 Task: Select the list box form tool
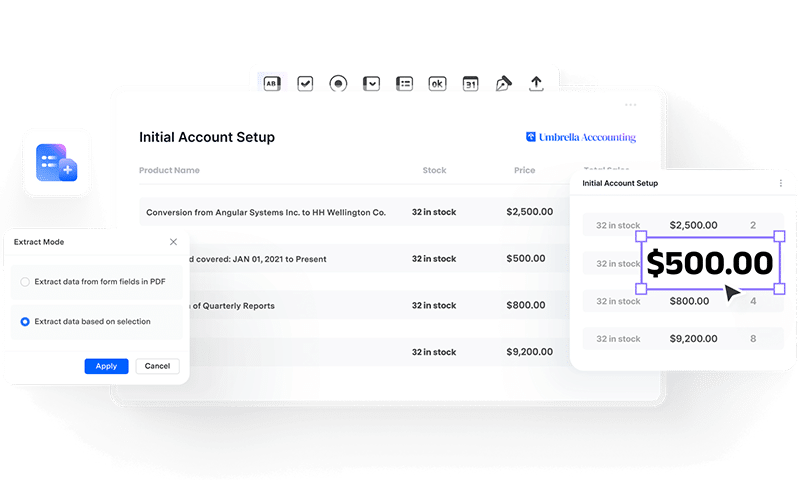(x=404, y=84)
